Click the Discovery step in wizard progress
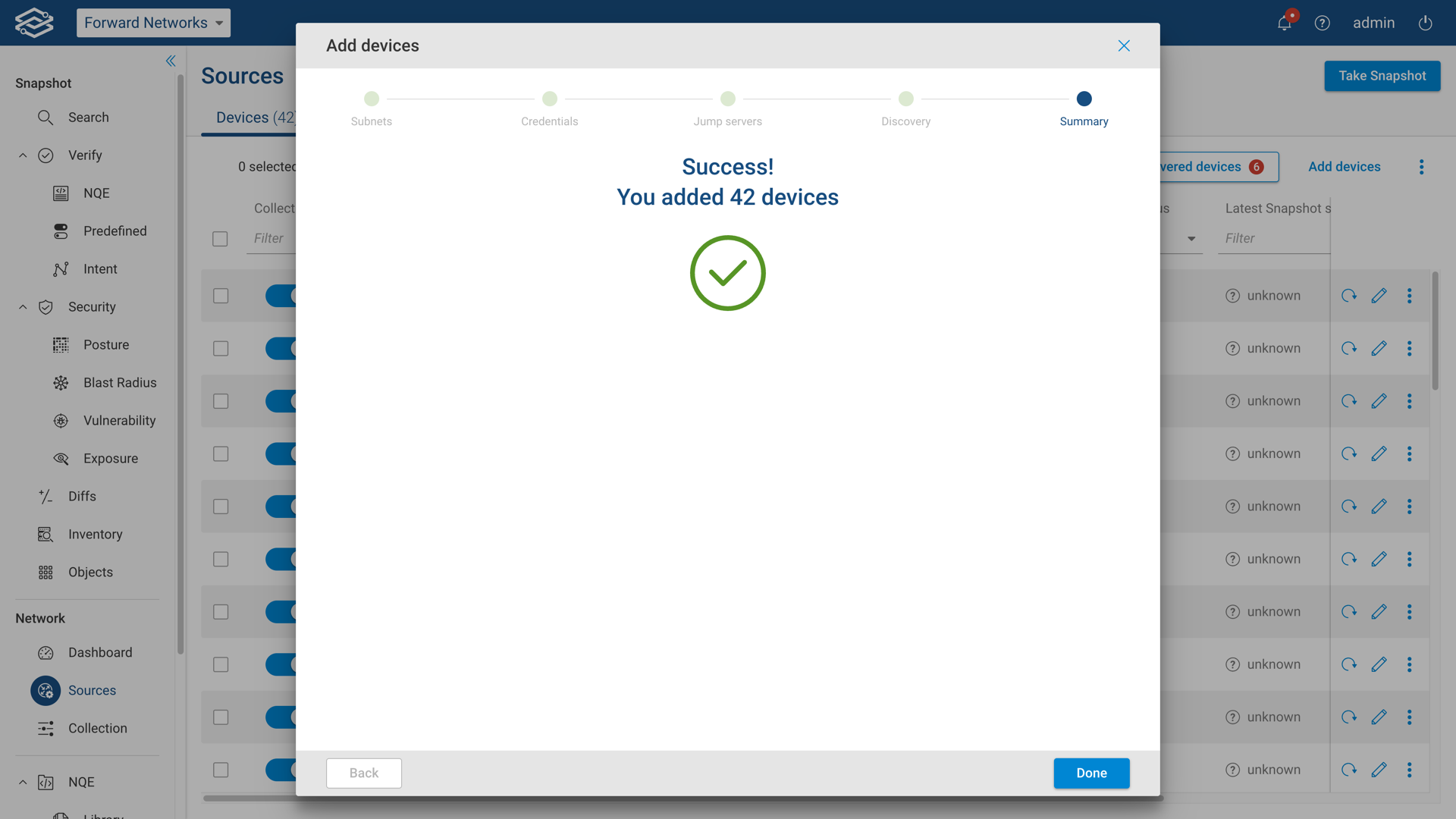This screenshot has height=819, width=1456. click(905, 99)
